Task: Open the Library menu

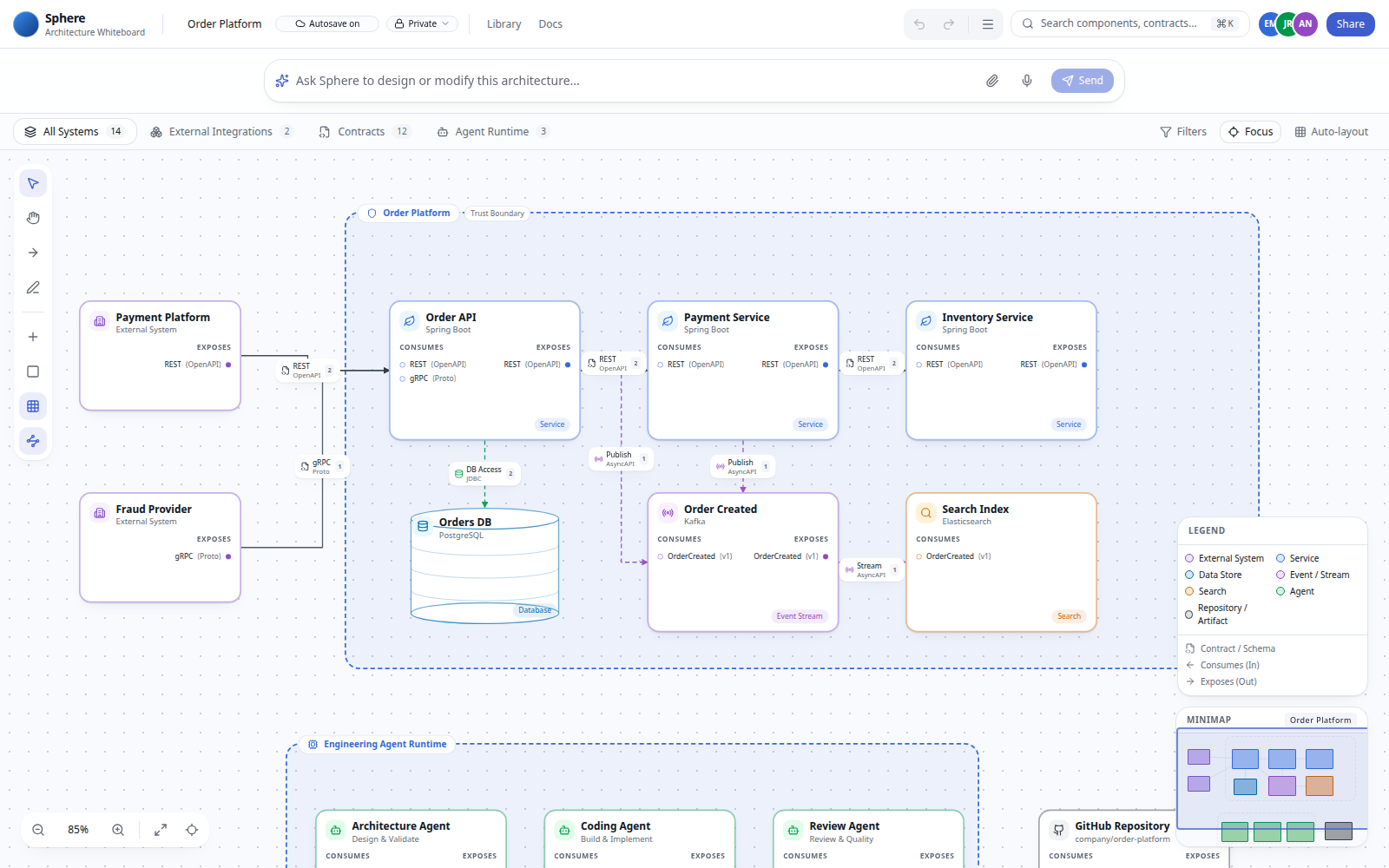Action: pos(504,24)
